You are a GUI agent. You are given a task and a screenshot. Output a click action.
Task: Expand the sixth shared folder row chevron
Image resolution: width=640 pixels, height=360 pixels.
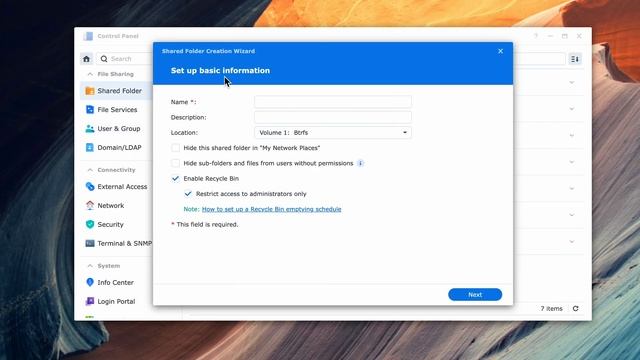[572, 215]
